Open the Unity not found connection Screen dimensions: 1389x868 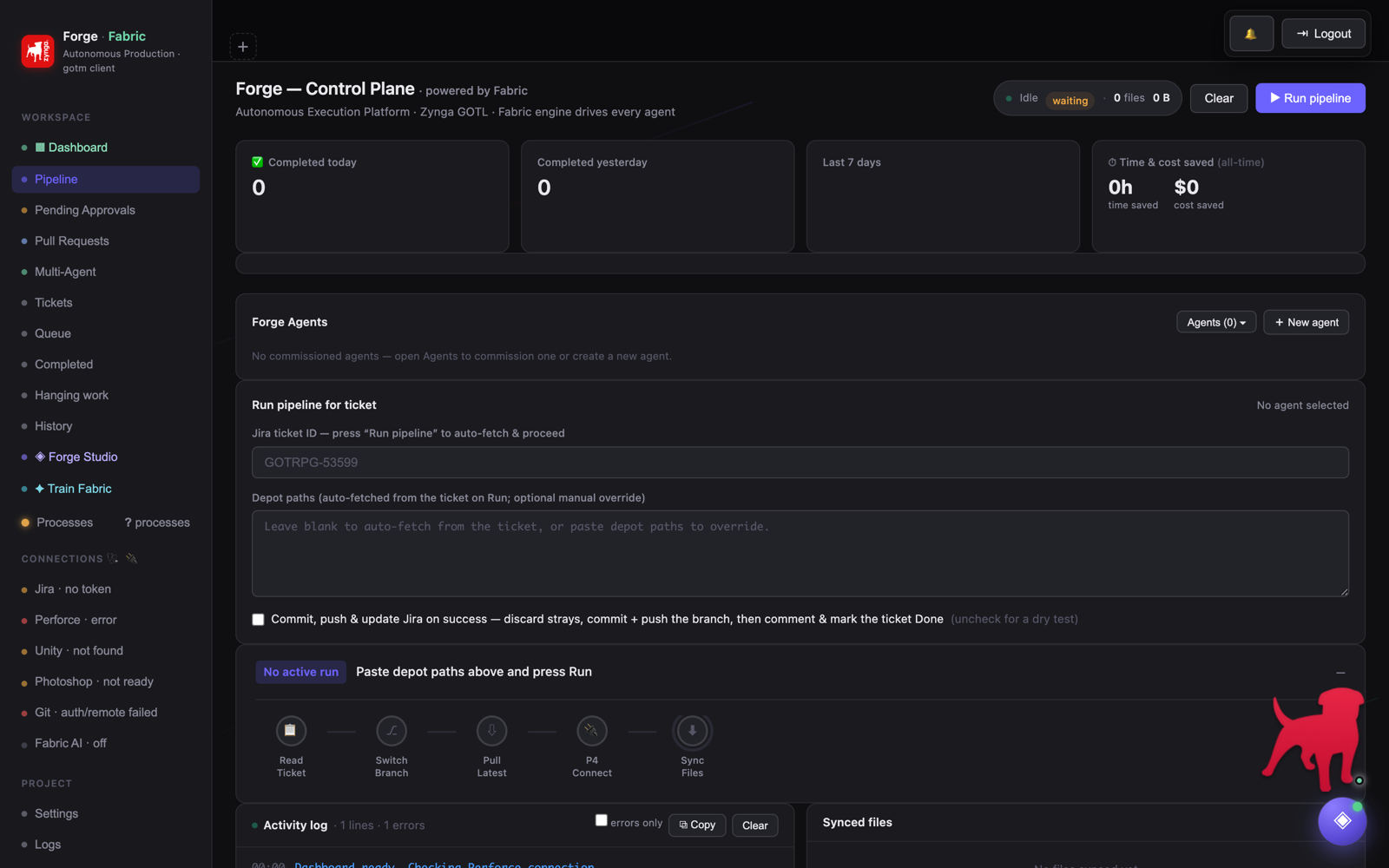pos(106,651)
